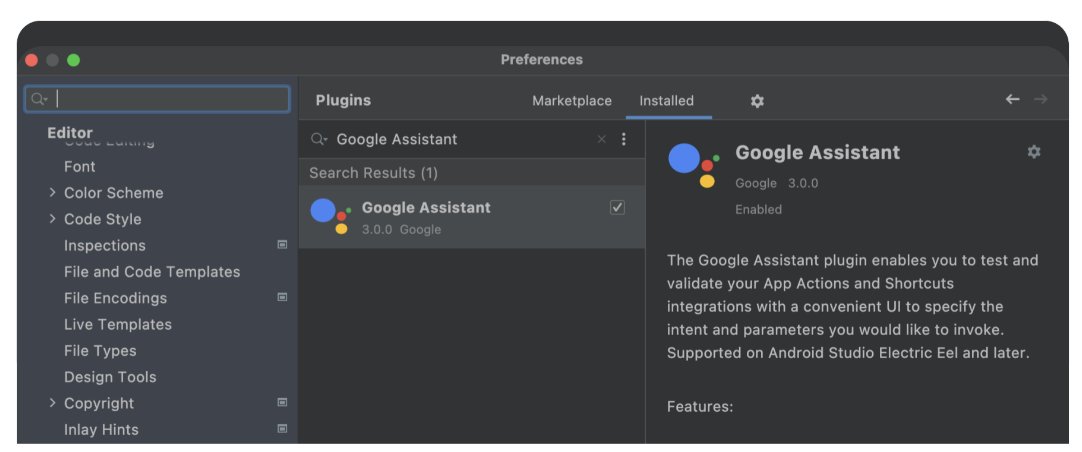Expand the Copyright tree node
The height and width of the screenshot is (452, 1082).
tap(52, 403)
